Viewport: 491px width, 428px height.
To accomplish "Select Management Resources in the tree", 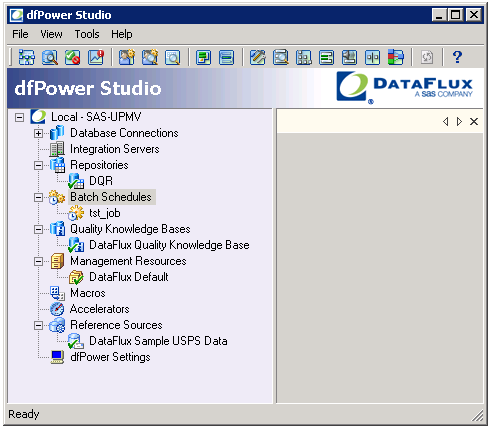I will pyautogui.click(x=128, y=261).
